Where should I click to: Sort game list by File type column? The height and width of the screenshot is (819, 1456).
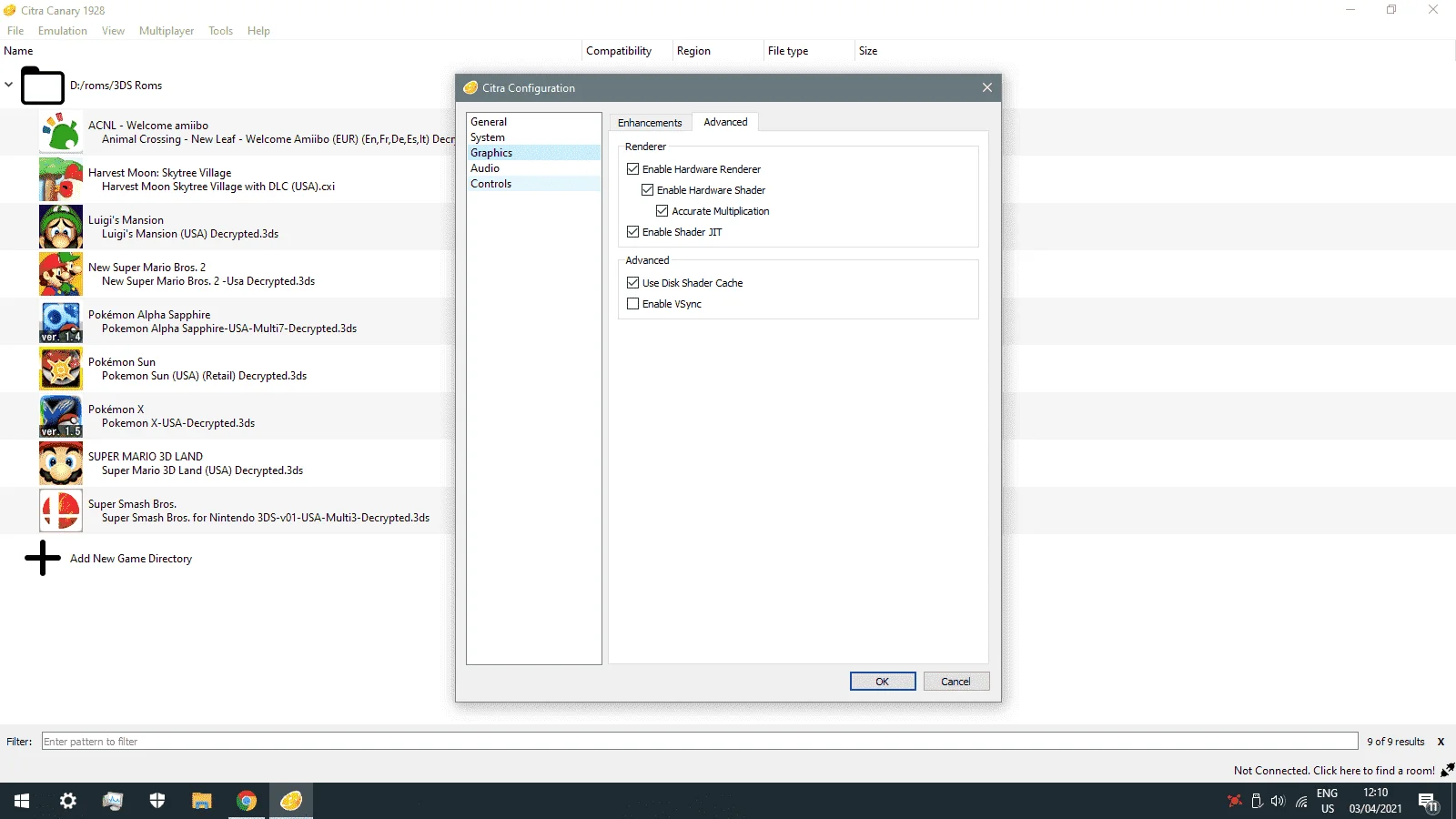tap(809, 51)
